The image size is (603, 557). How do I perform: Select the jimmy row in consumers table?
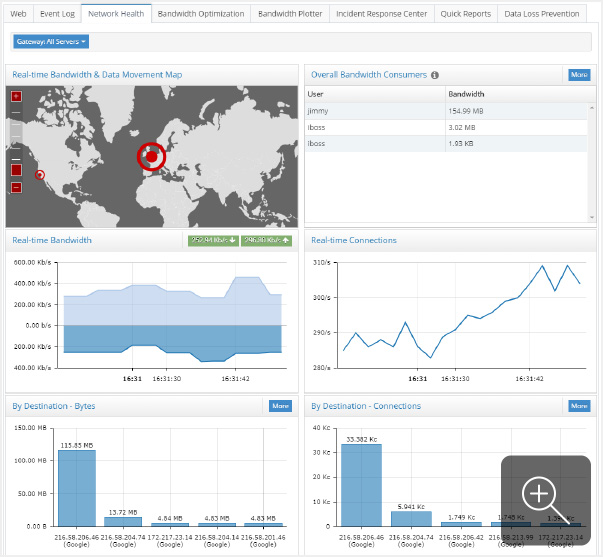pos(446,111)
